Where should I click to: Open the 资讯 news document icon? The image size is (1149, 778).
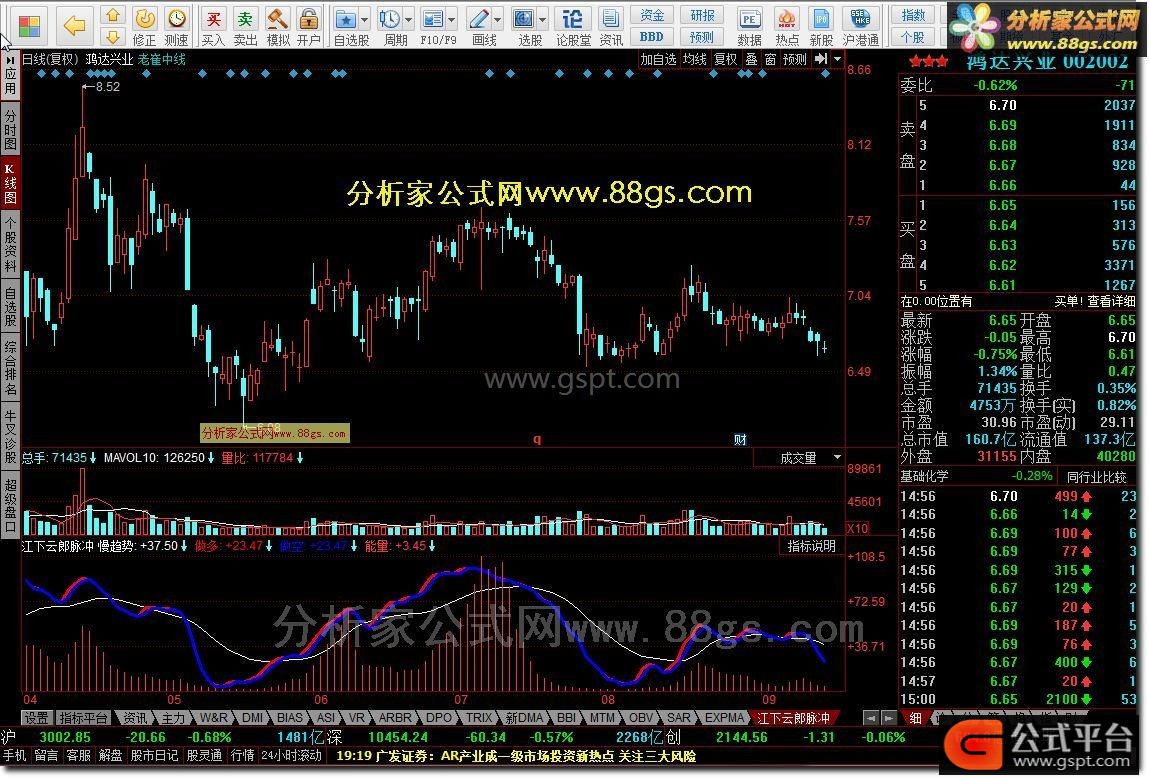[610, 26]
